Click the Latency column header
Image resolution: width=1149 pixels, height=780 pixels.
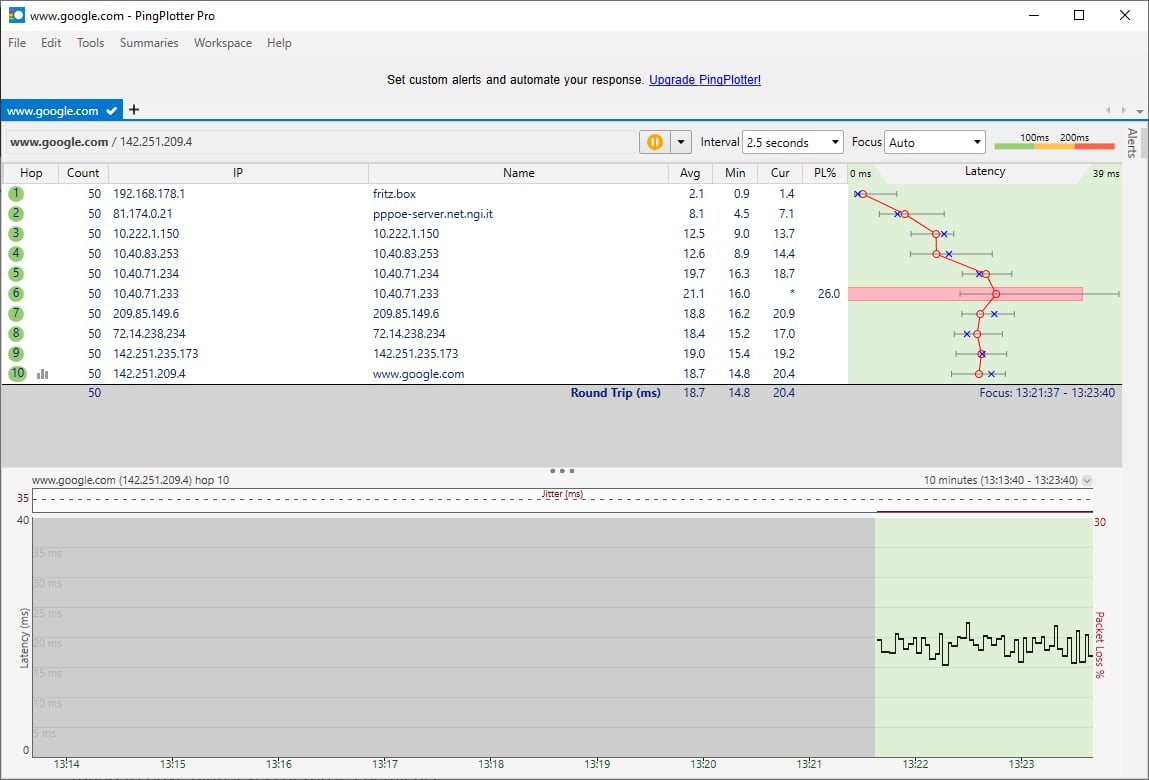(985, 173)
